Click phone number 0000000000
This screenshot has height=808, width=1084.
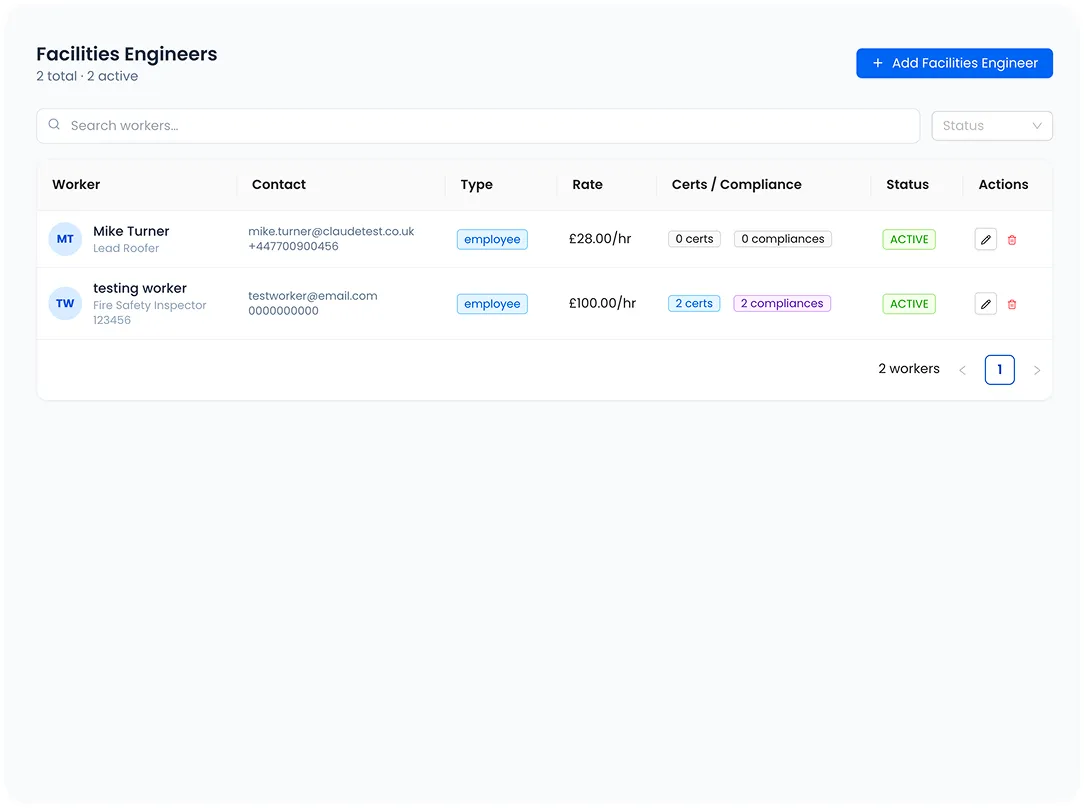point(283,311)
